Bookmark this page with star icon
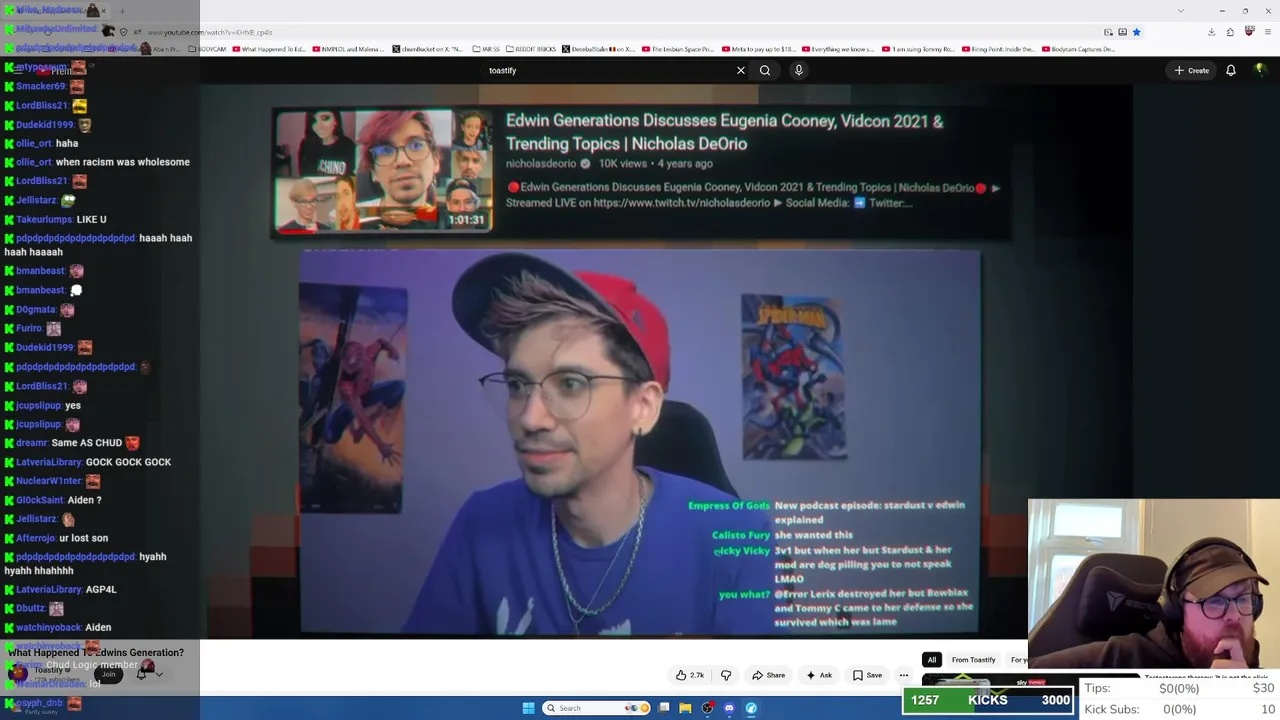1280x720 pixels. [1136, 32]
